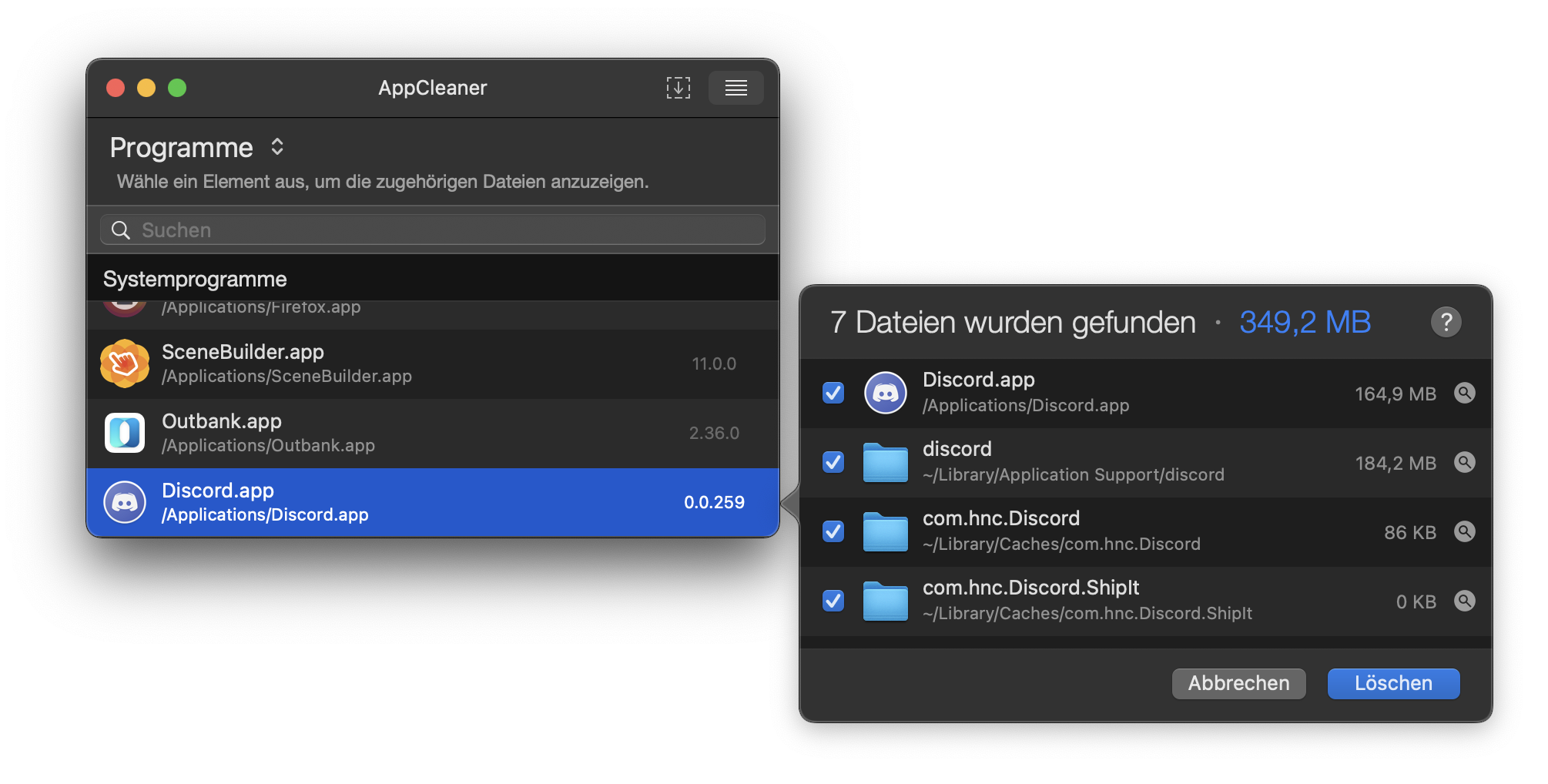Click the 164,9 MB size of Discord.app

click(1396, 394)
